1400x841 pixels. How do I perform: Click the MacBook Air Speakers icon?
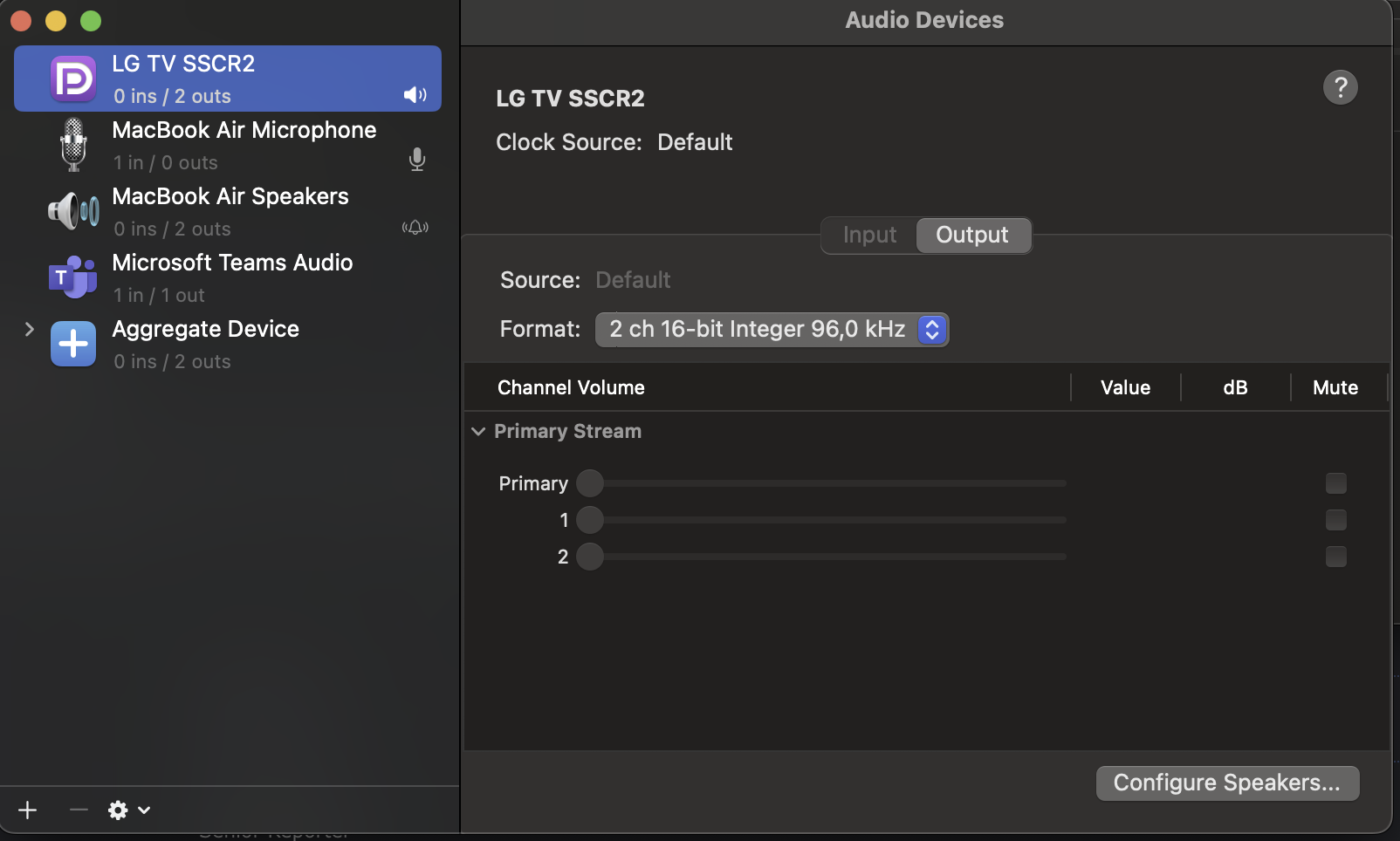[73, 211]
